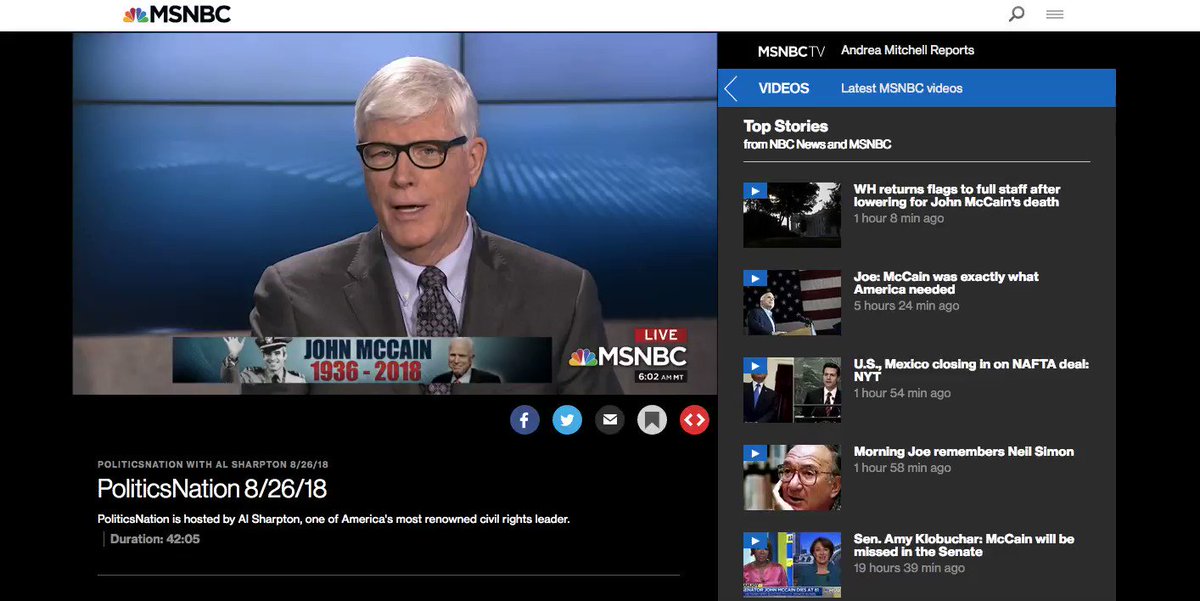This screenshot has width=1200, height=601.
Task: Click 'from NBC News and MSNBC' subheading
Action: point(817,144)
